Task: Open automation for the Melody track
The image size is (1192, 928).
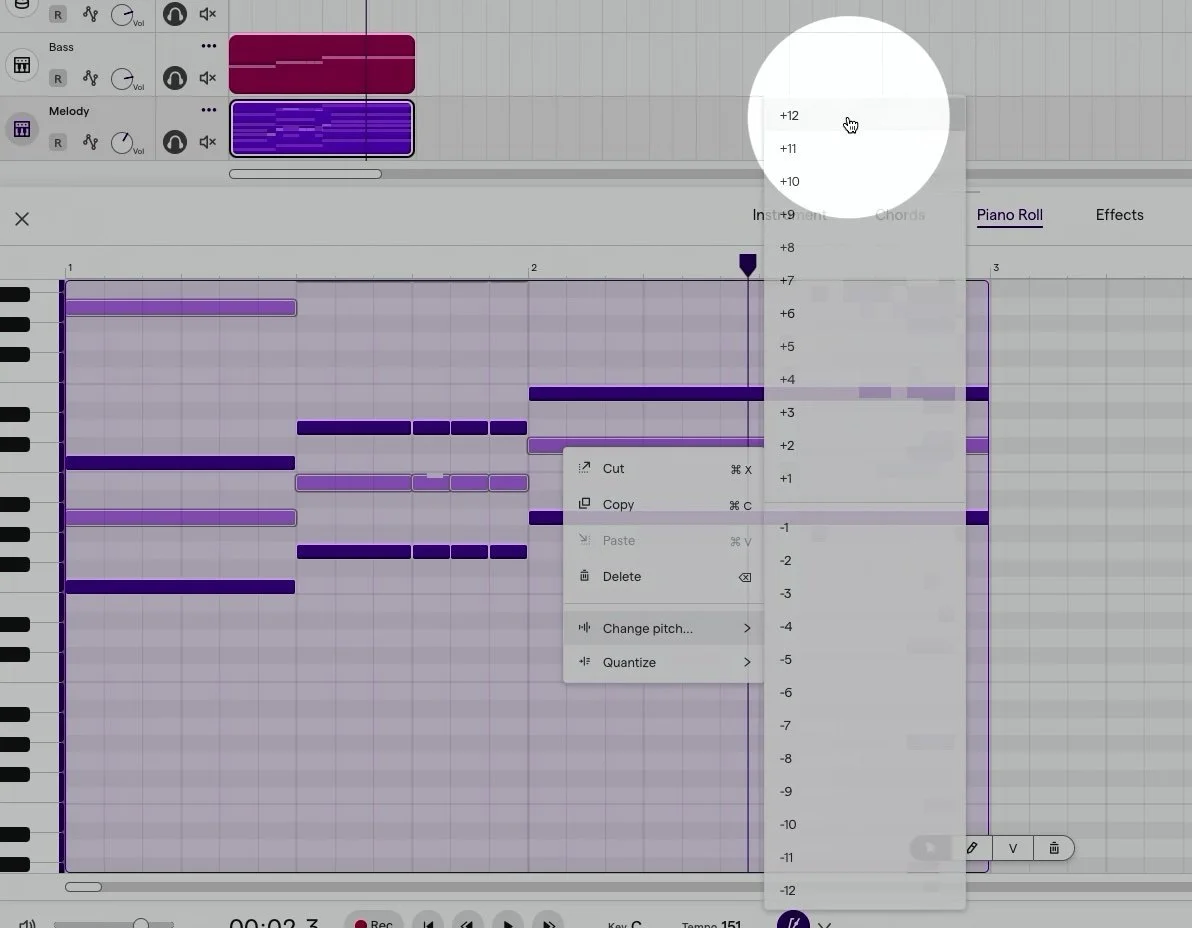Action: (x=90, y=141)
